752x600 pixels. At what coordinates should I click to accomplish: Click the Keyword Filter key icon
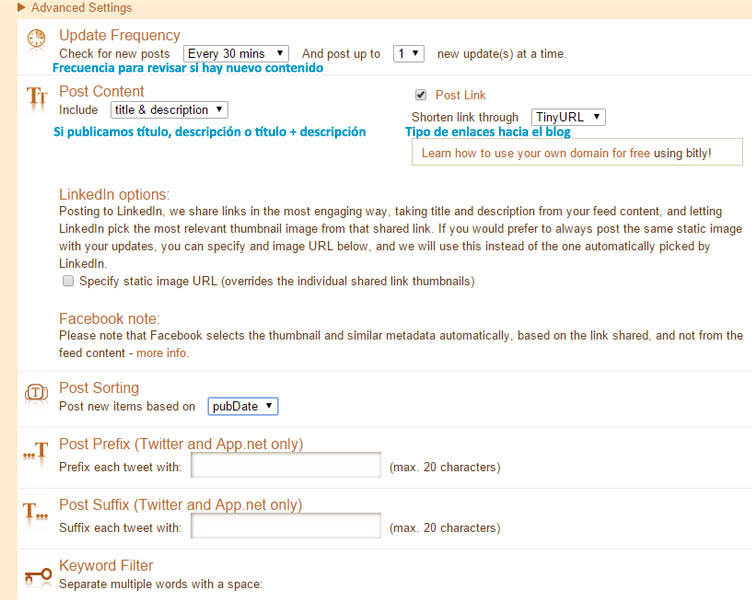click(x=36, y=575)
